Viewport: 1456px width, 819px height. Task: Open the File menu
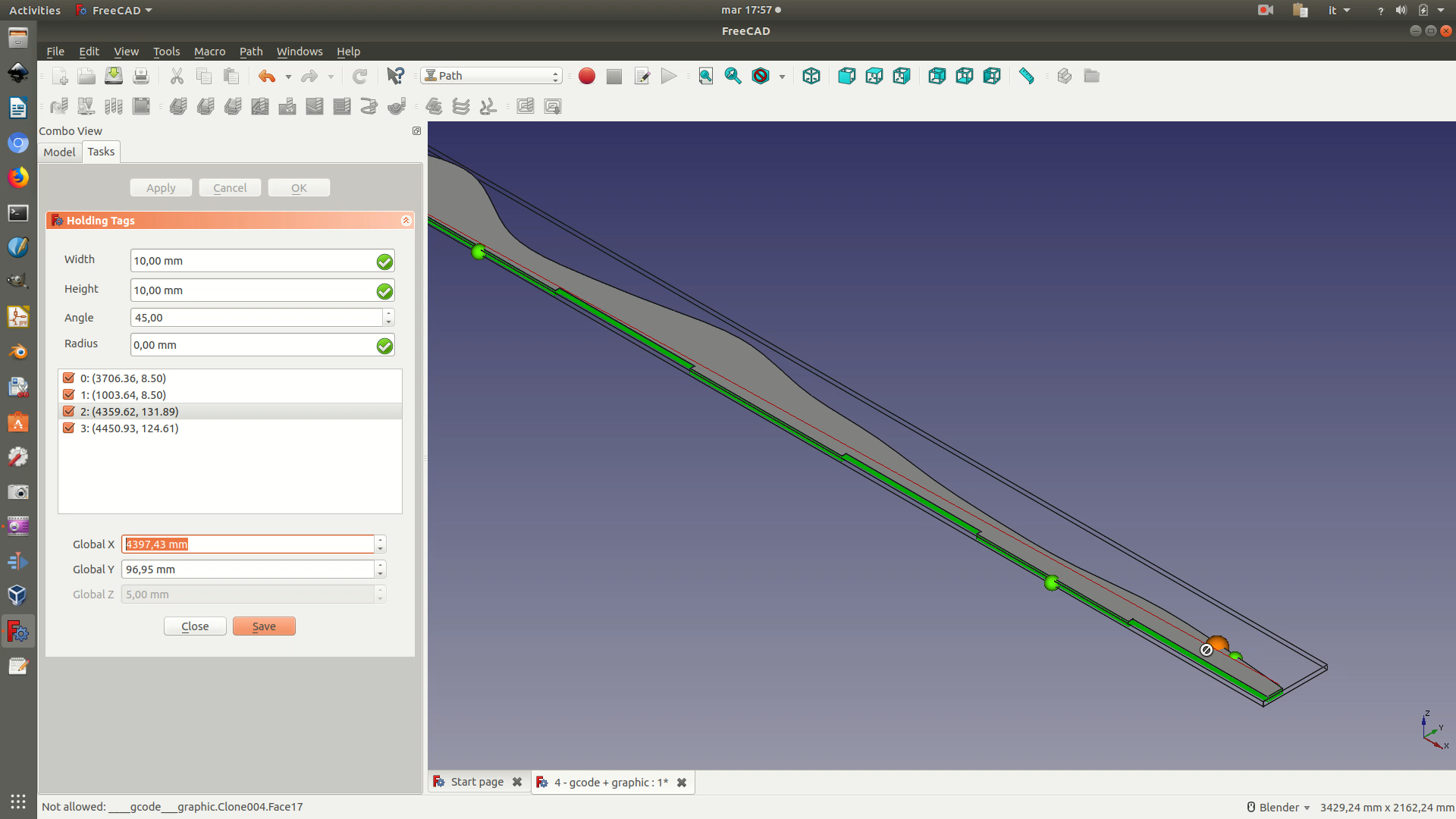pyautogui.click(x=55, y=52)
